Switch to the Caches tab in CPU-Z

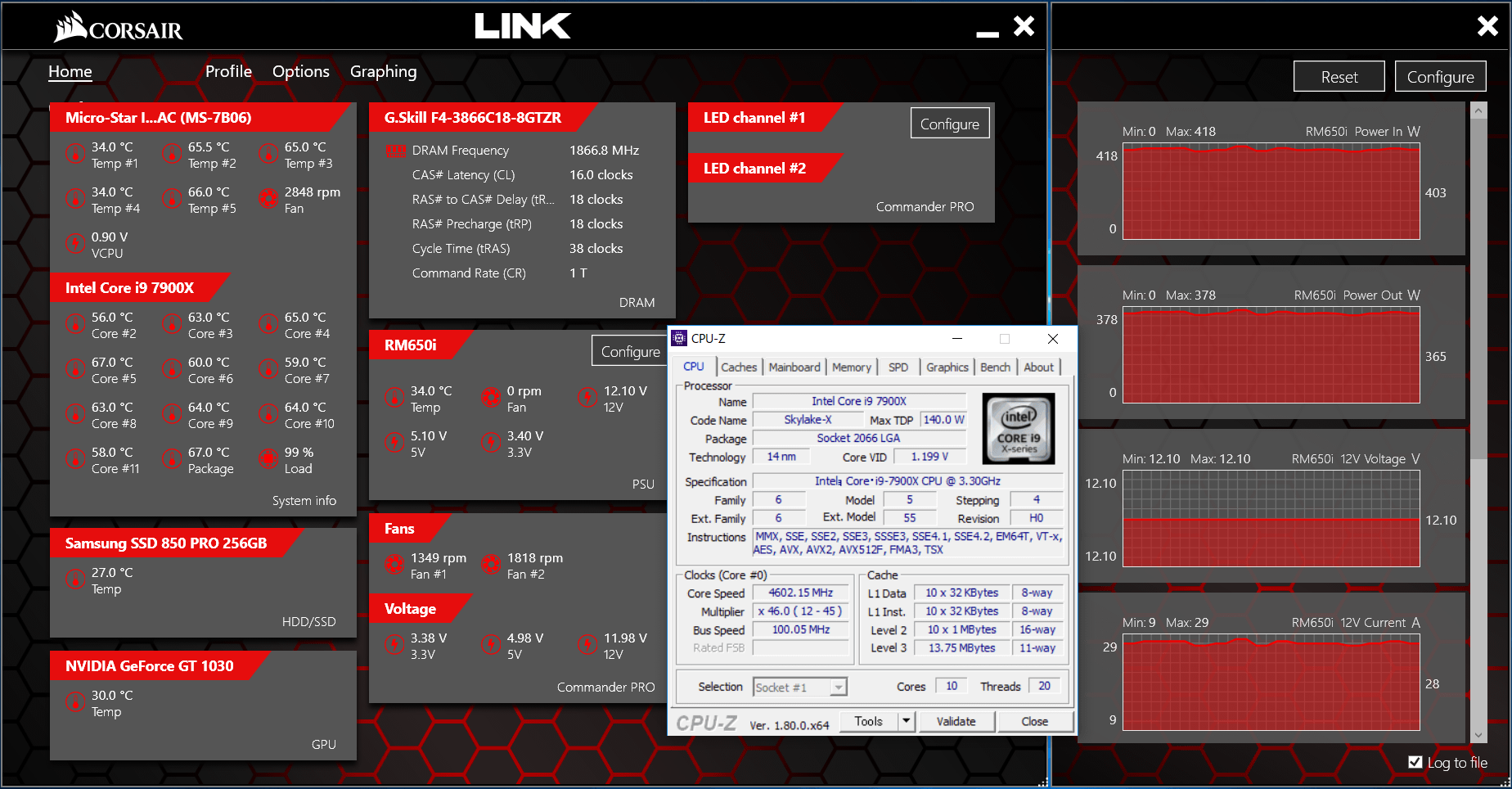tap(739, 367)
